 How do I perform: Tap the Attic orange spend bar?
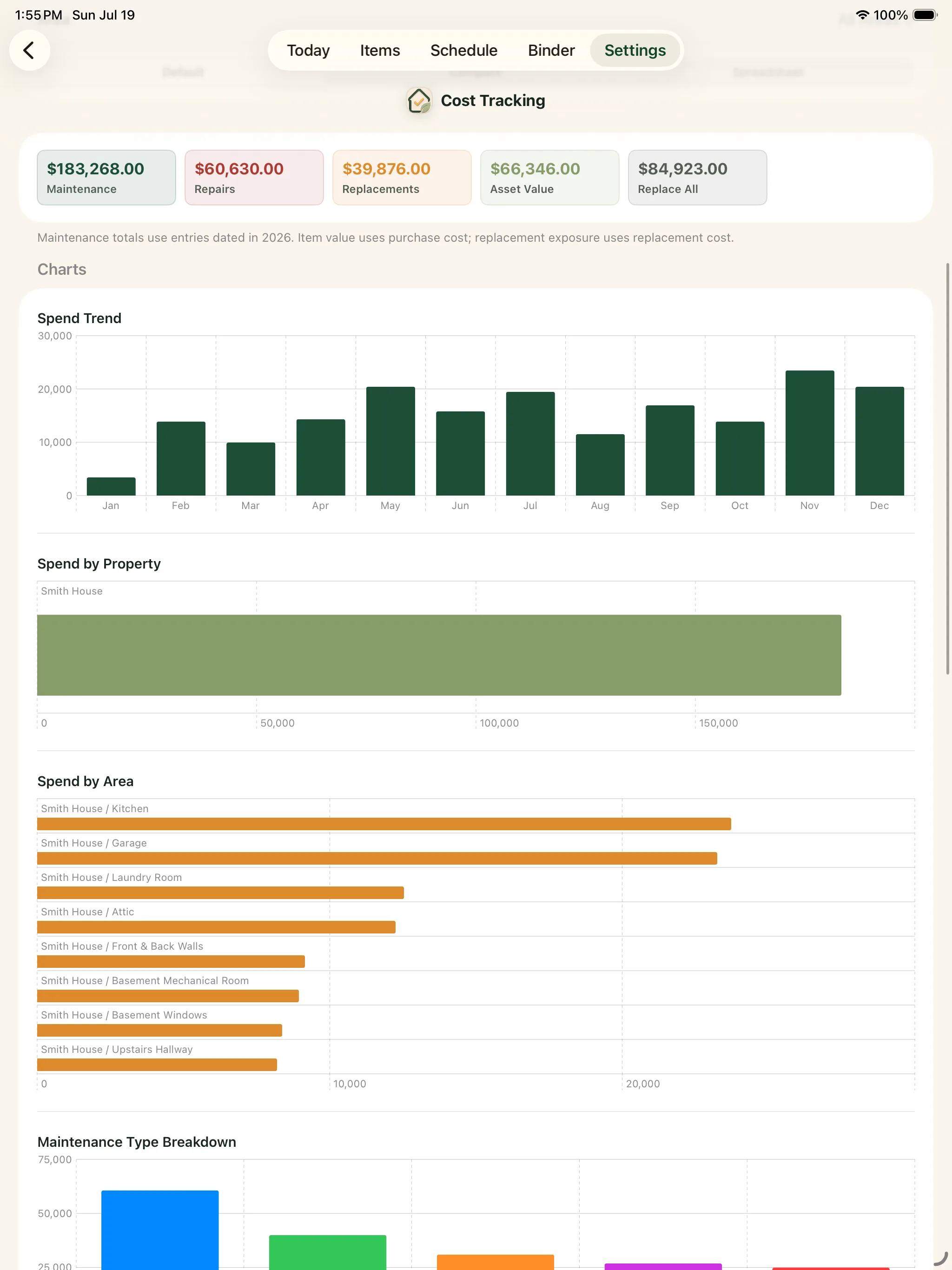pos(217,927)
